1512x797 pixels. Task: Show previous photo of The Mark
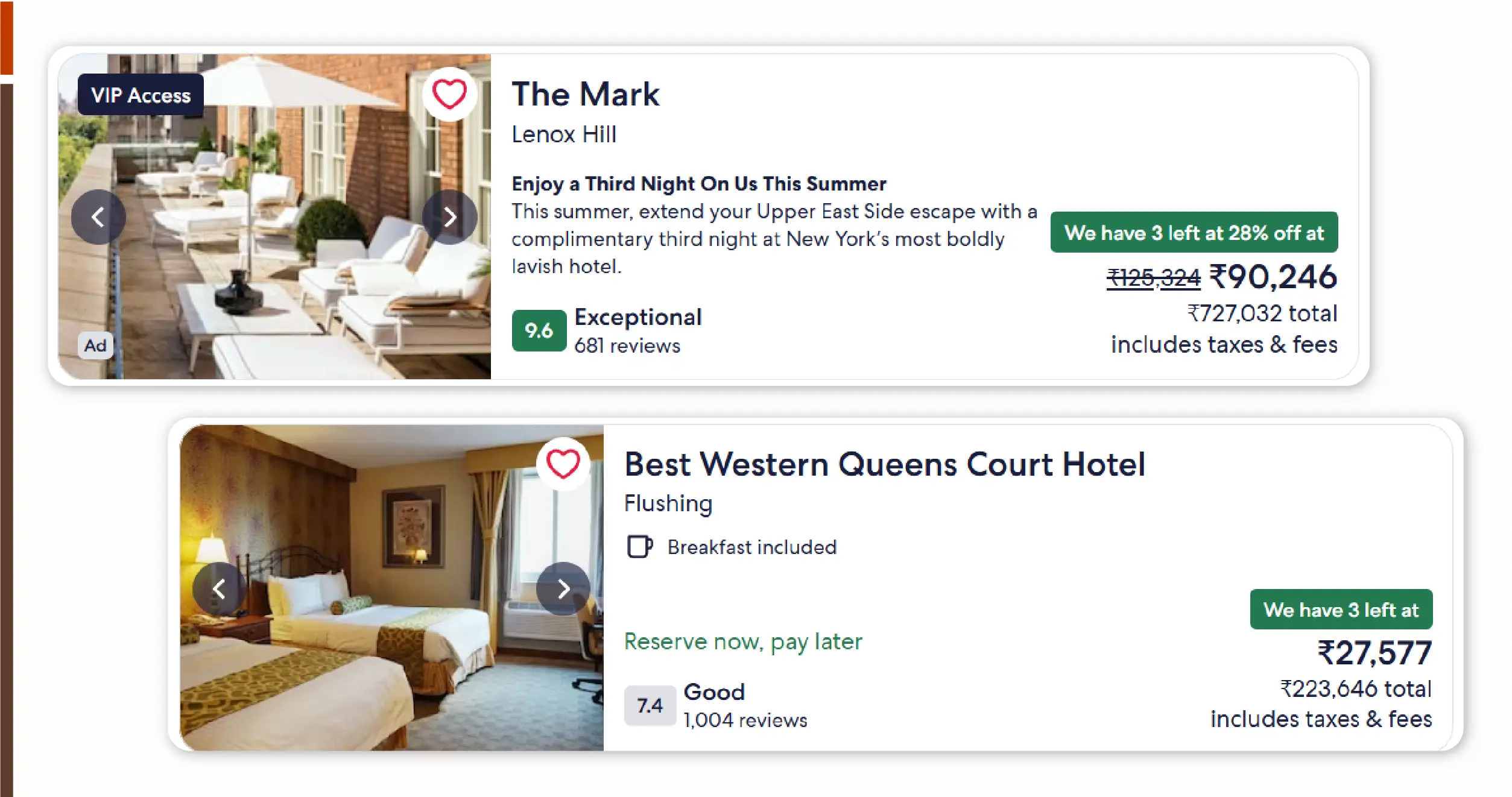98,217
